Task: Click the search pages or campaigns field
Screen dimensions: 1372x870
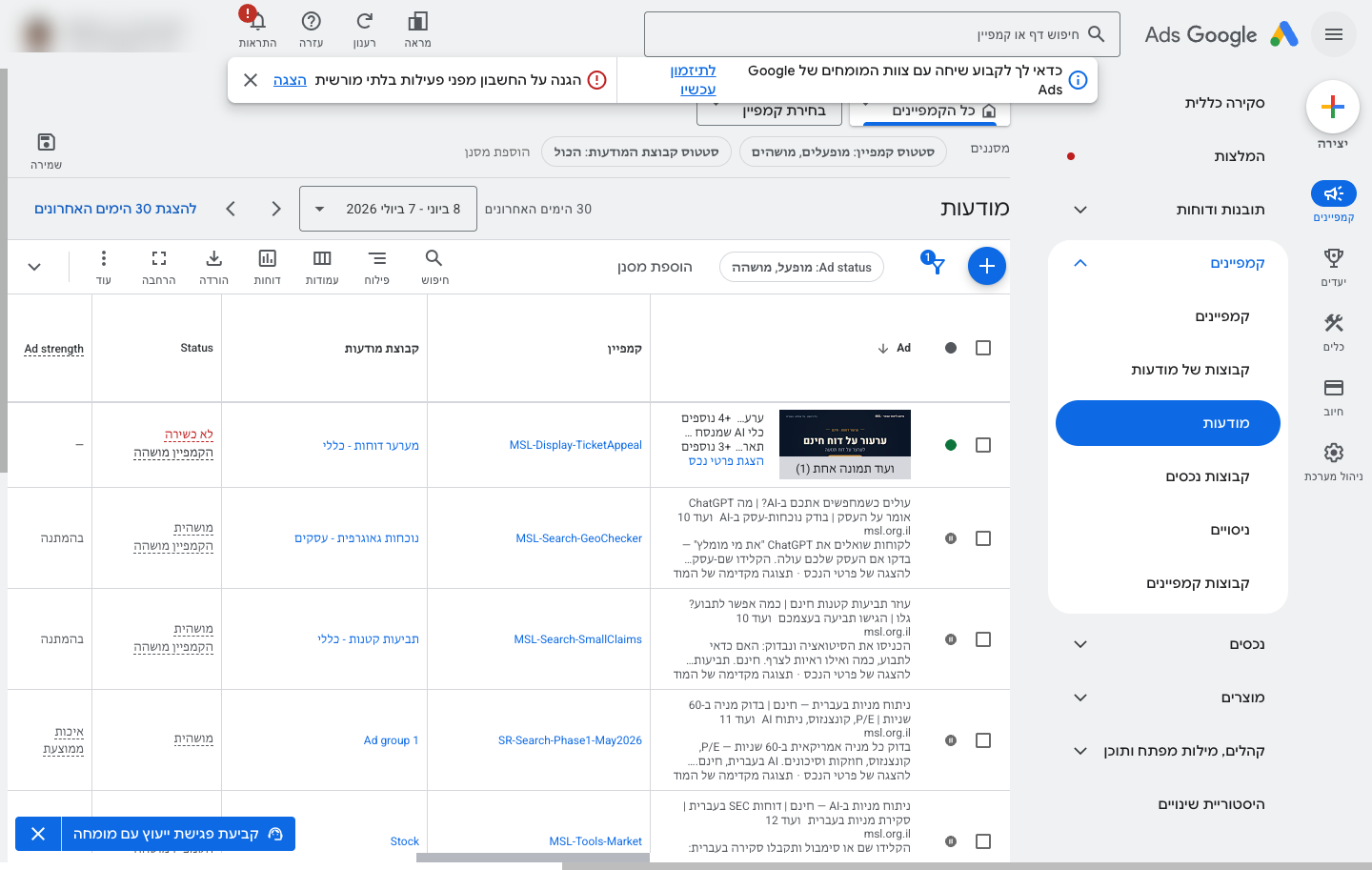Action: pos(881,34)
